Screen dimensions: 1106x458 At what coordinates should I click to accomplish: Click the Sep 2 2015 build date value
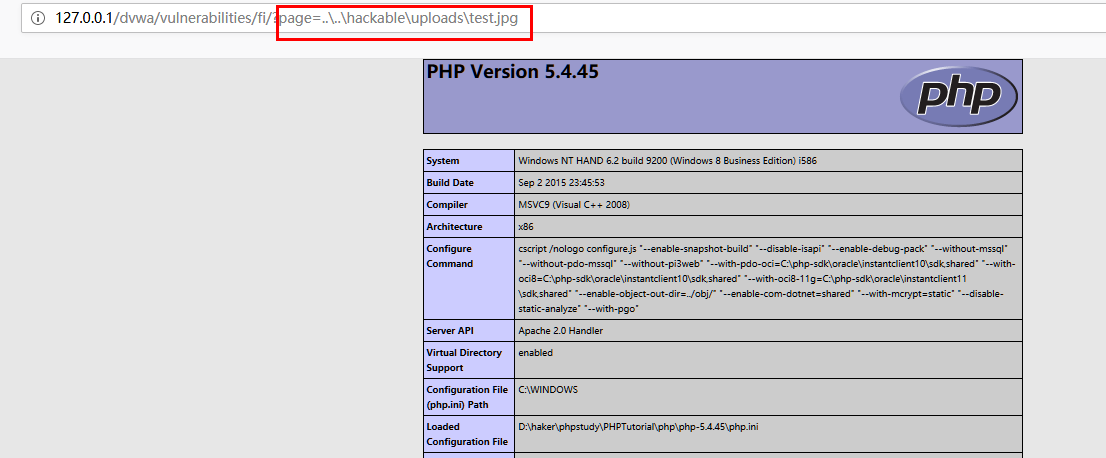(561, 183)
